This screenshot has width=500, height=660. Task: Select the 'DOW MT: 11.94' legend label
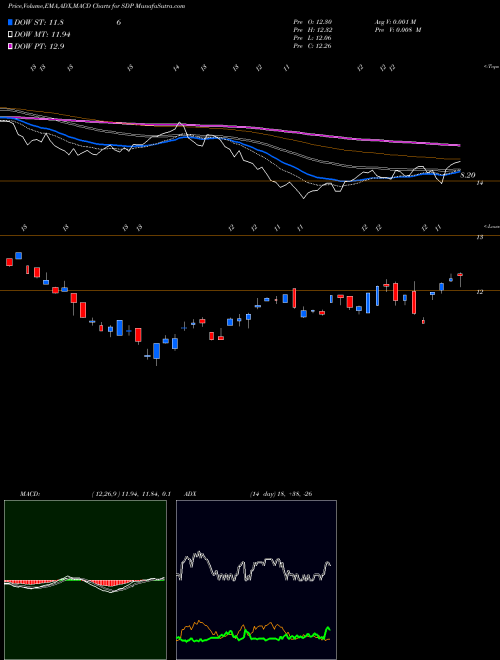[x=42, y=35]
